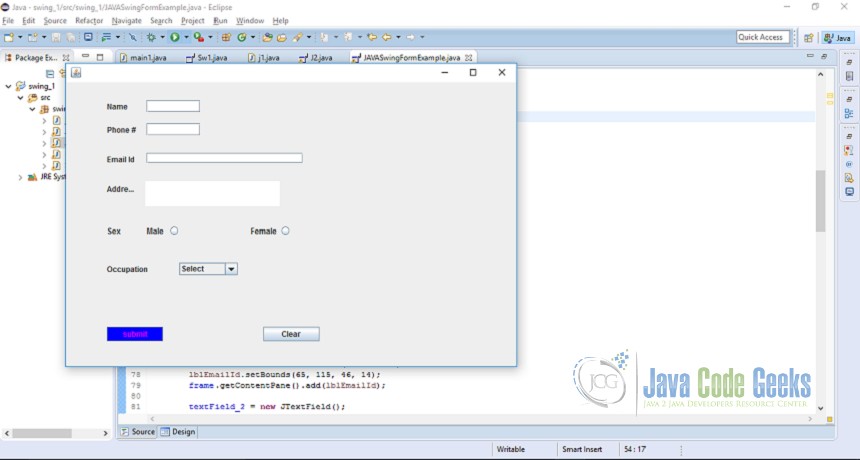
Task: Collapse the swing_1 project node
Action: (8, 86)
